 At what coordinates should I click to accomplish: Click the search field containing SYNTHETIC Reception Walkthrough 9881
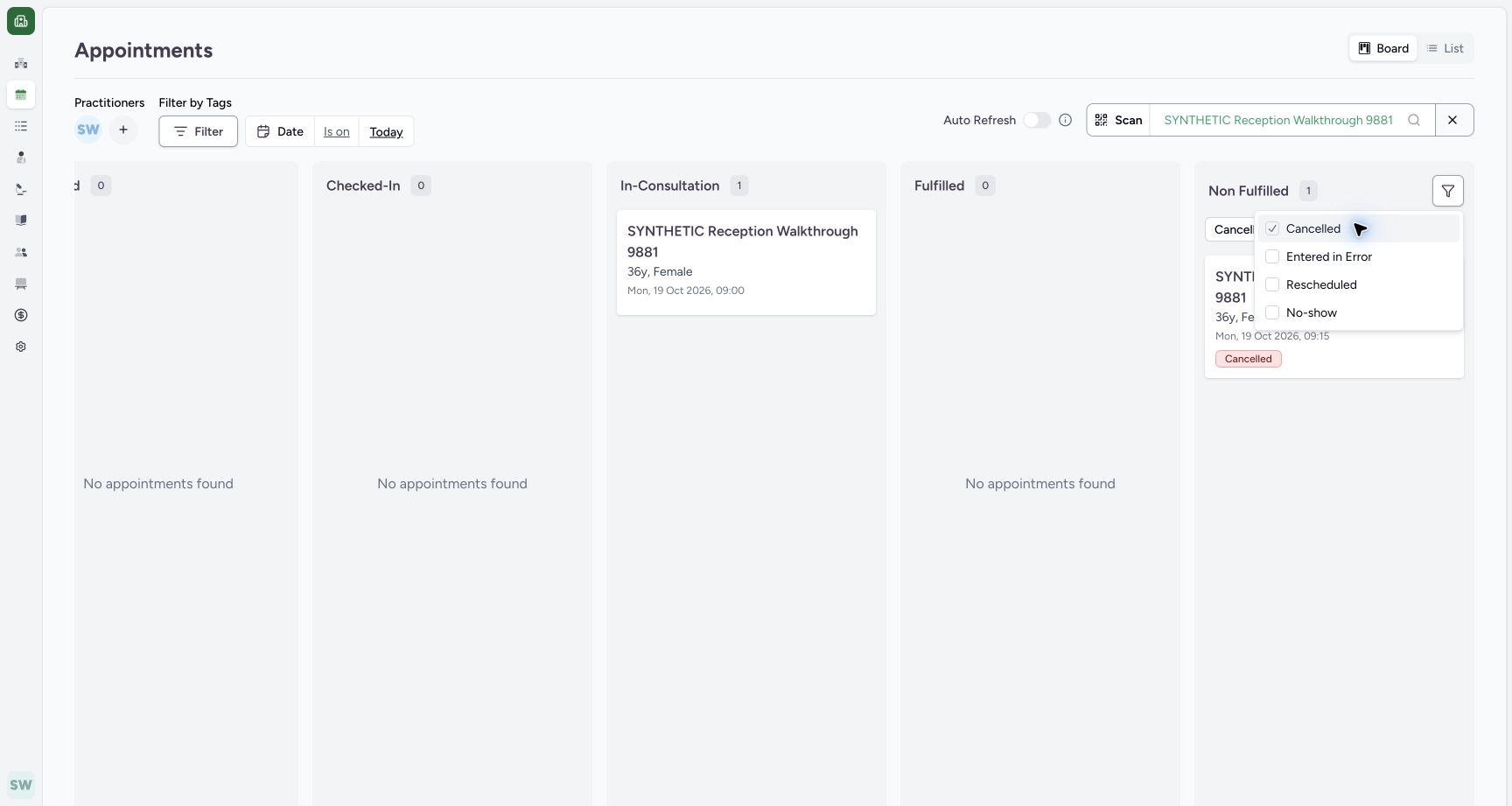tap(1278, 120)
